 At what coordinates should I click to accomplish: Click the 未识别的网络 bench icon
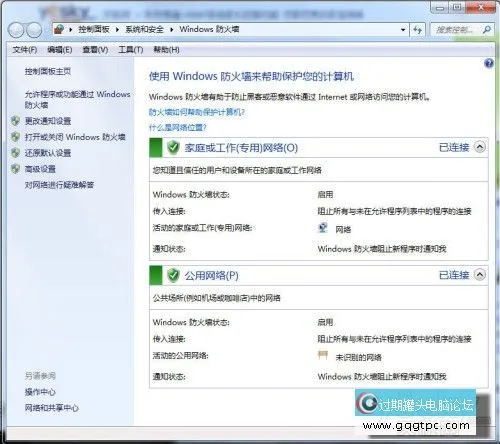click(323, 355)
